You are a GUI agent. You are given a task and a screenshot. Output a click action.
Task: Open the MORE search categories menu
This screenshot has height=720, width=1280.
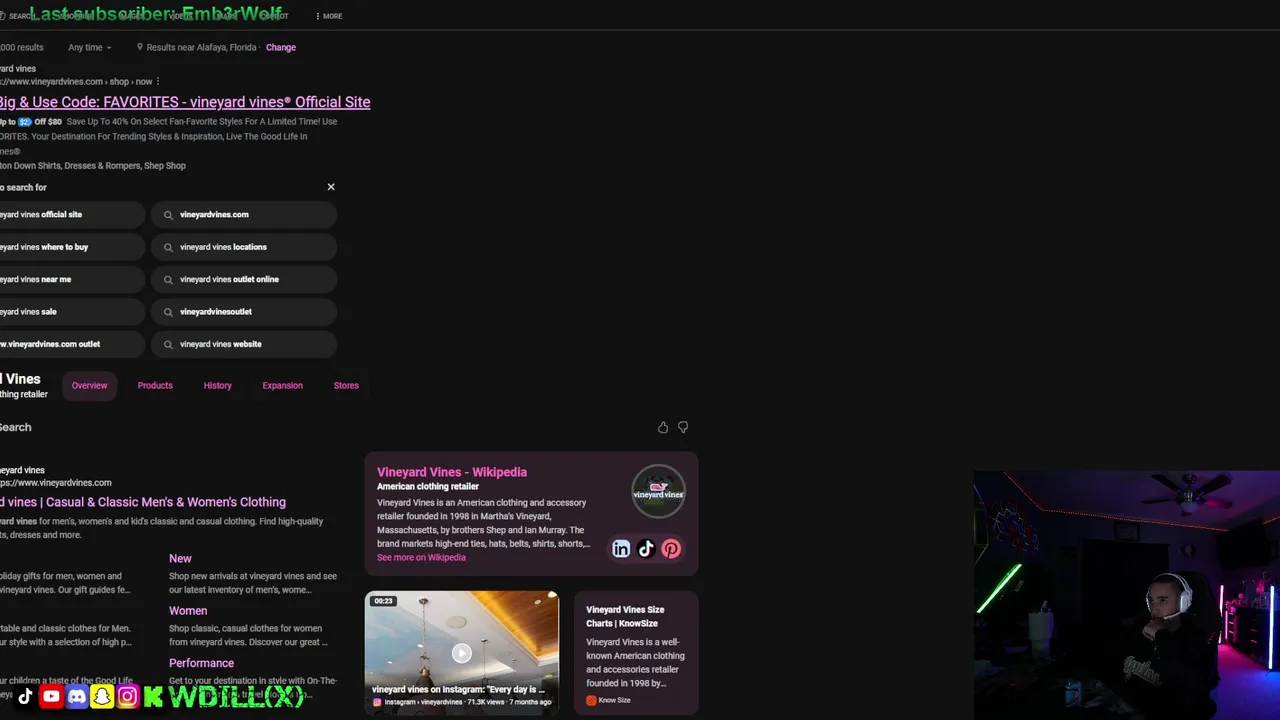[328, 16]
